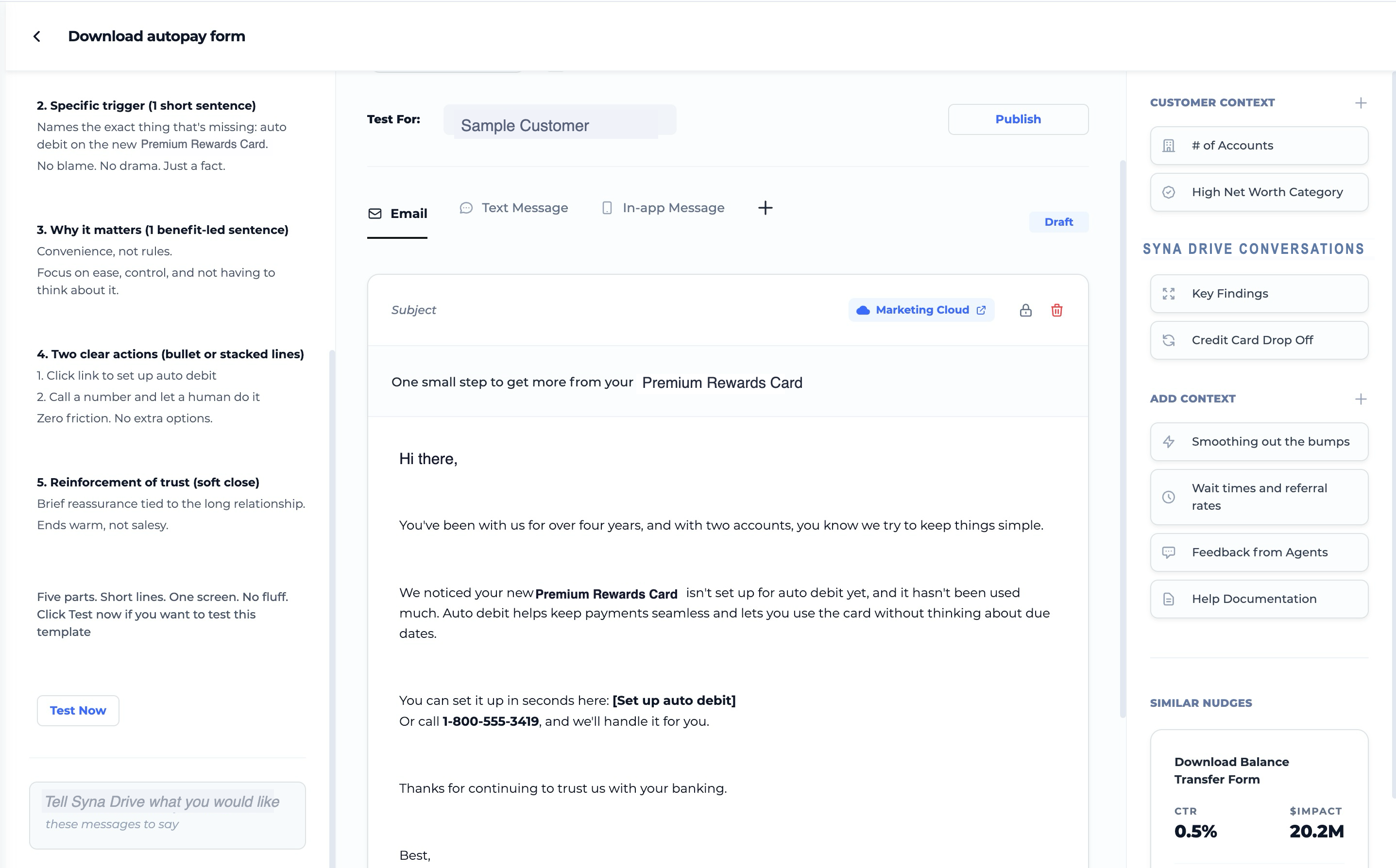This screenshot has width=1396, height=868.
Task: Click the Download autopay form title
Action: (x=157, y=36)
